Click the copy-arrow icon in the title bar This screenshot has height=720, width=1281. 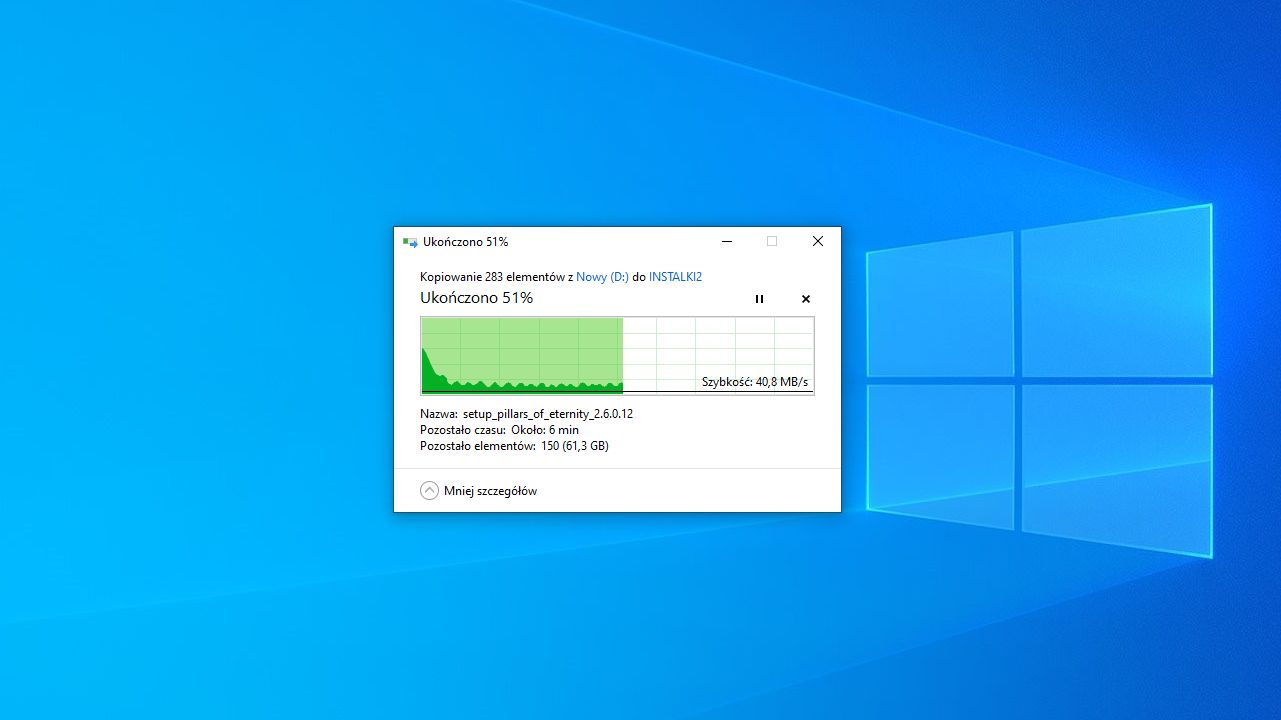point(409,241)
